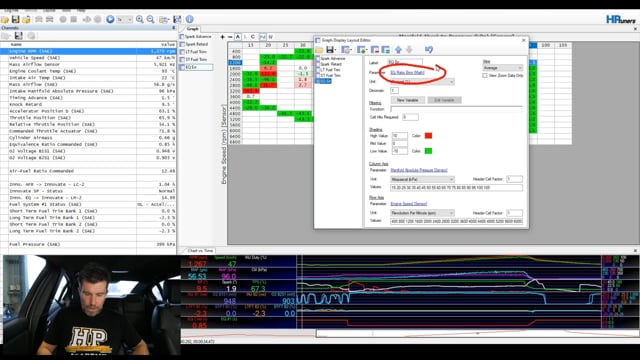Click remove graph icon with red minus
The width and height of the screenshot is (640, 360).
(x=374, y=50)
